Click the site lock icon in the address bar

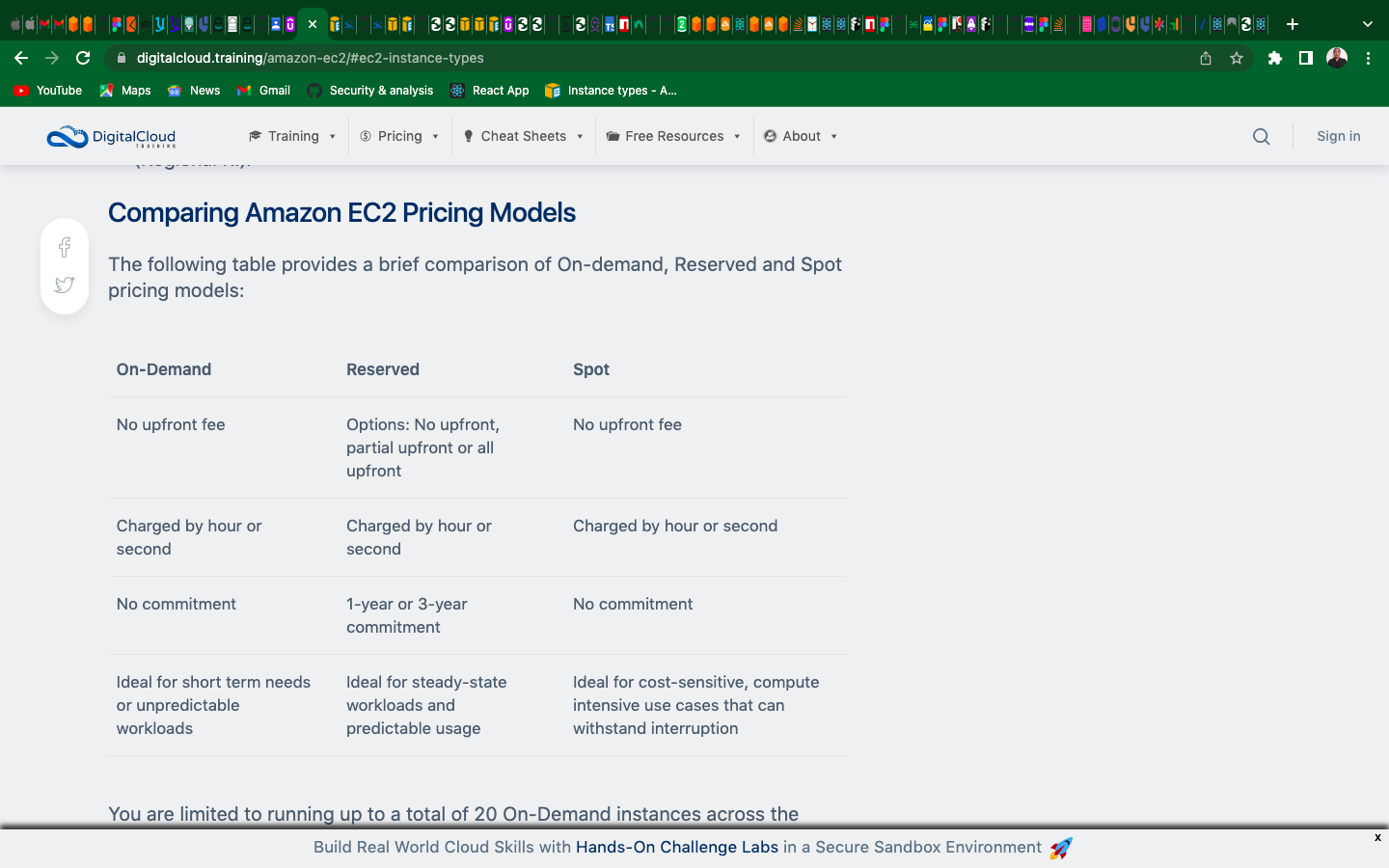pos(122,58)
